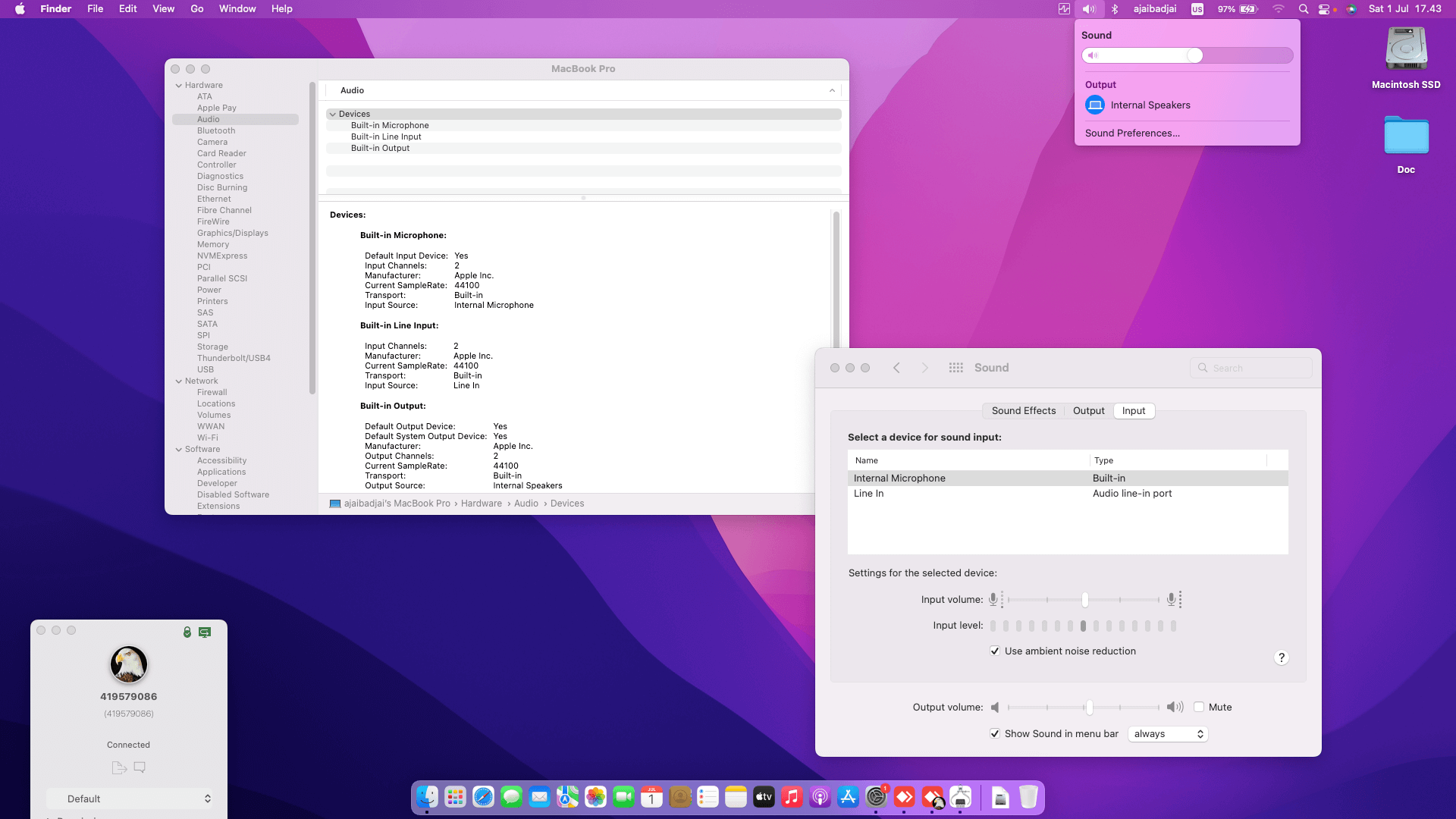The image size is (1456, 819).
Task: Open Music app in the dock
Action: point(792,797)
